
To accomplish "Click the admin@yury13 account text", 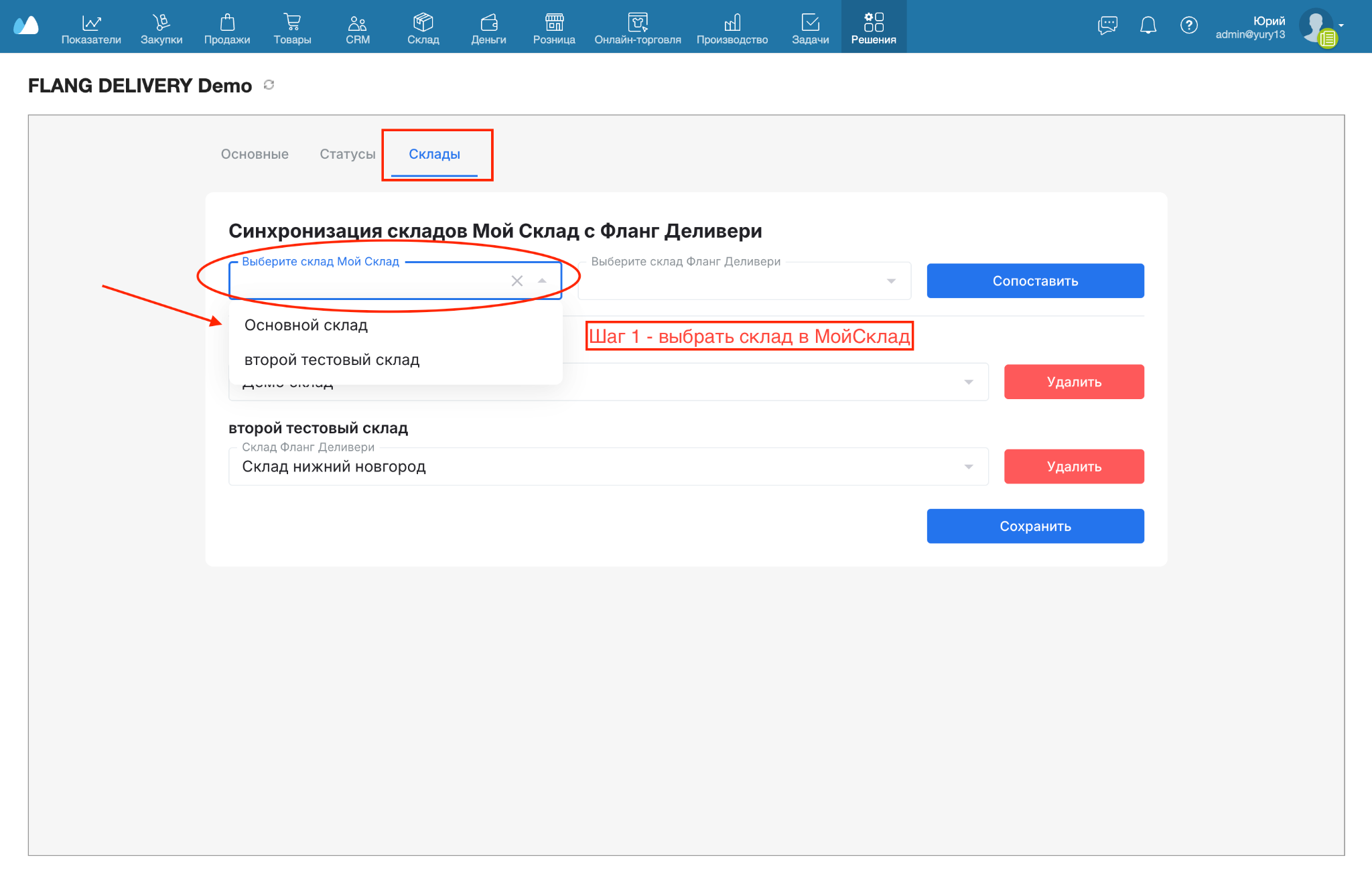I will point(1250,34).
